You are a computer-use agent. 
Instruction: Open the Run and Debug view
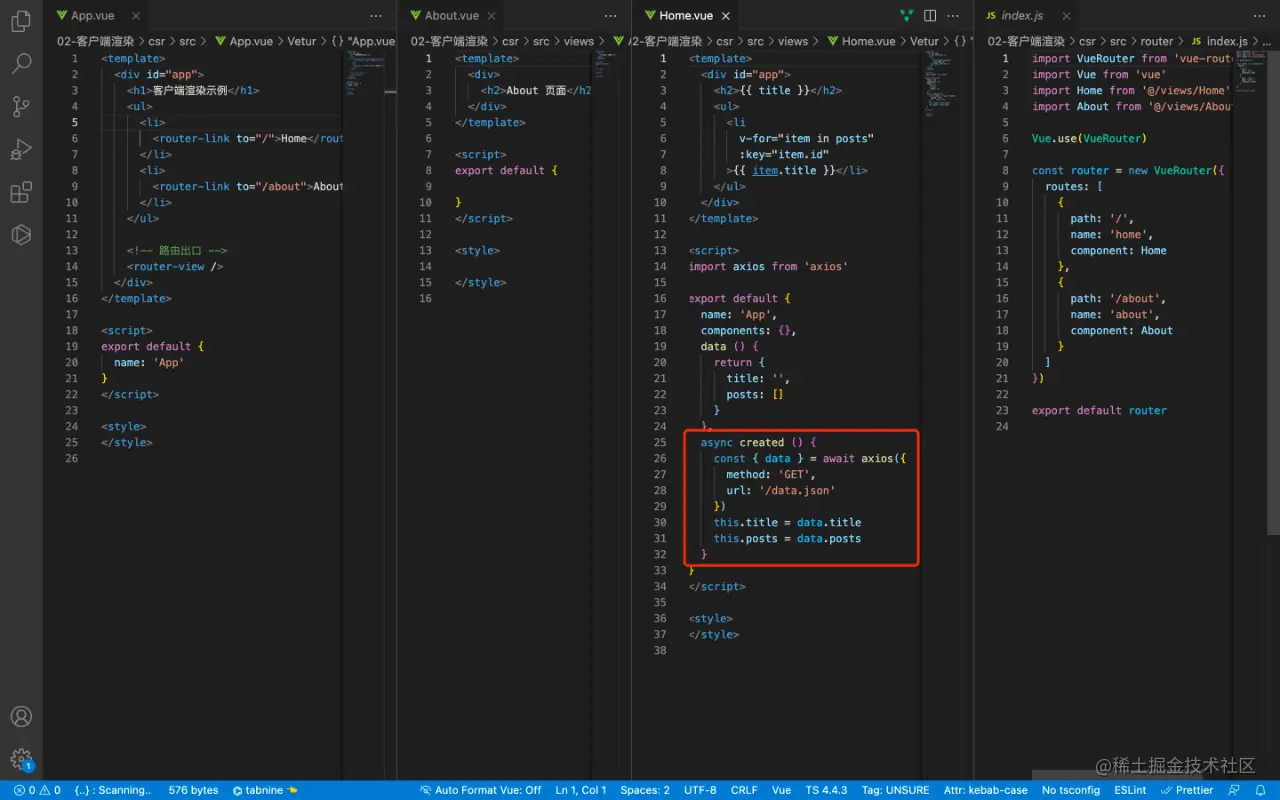pyautogui.click(x=21, y=150)
